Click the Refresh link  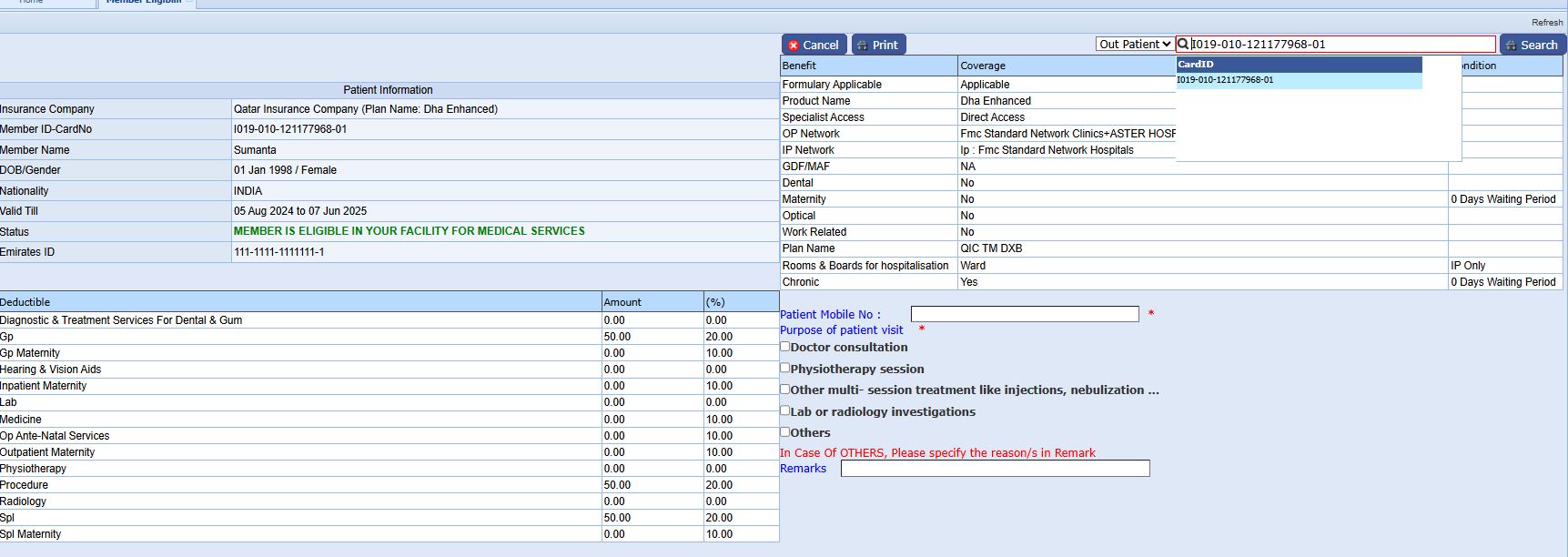coord(1546,22)
